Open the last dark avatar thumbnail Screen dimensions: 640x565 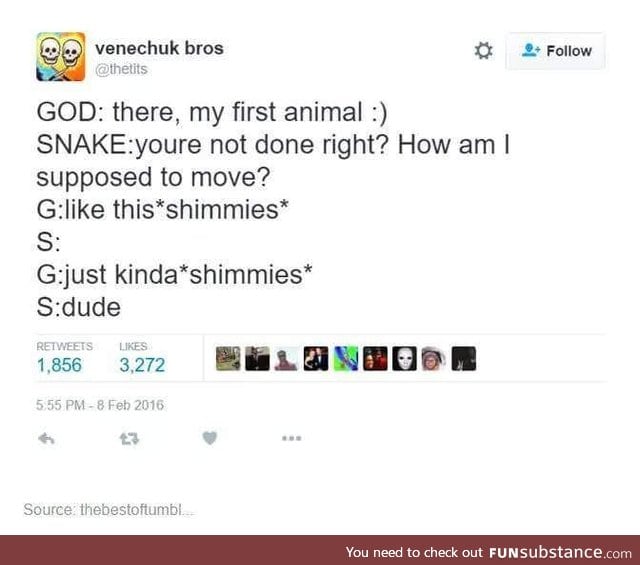tap(464, 358)
